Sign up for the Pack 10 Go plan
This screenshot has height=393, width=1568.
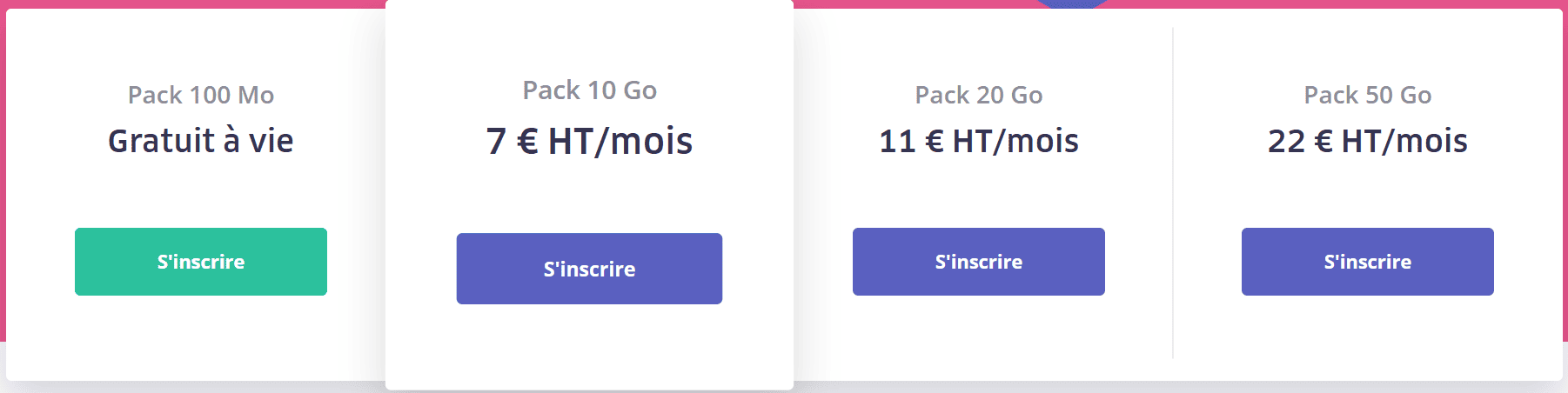[589, 269]
